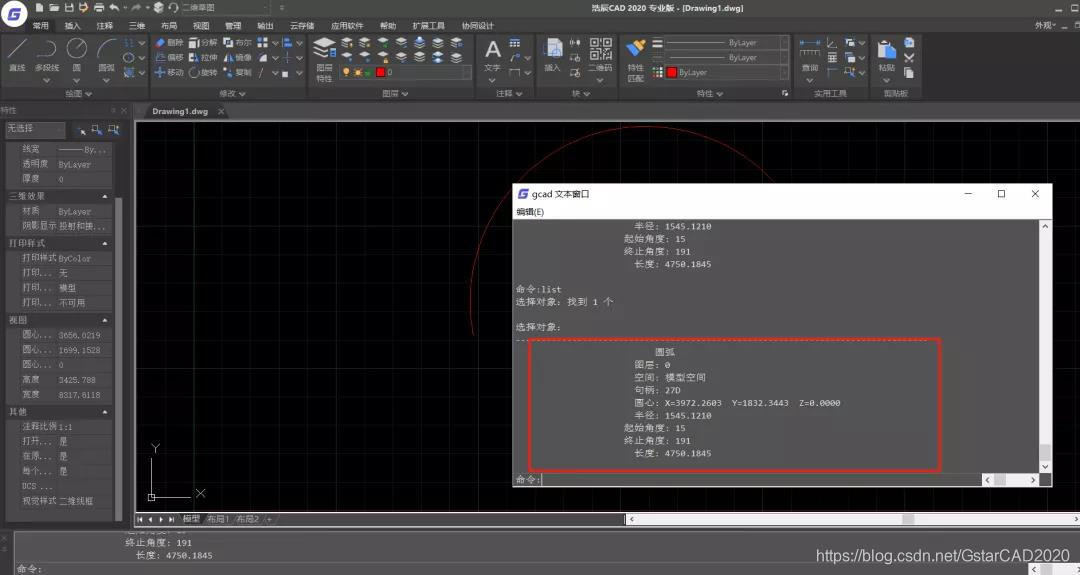Click the Erase (删除) tool
Screen dimensions: 1080x575
[169, 43]
